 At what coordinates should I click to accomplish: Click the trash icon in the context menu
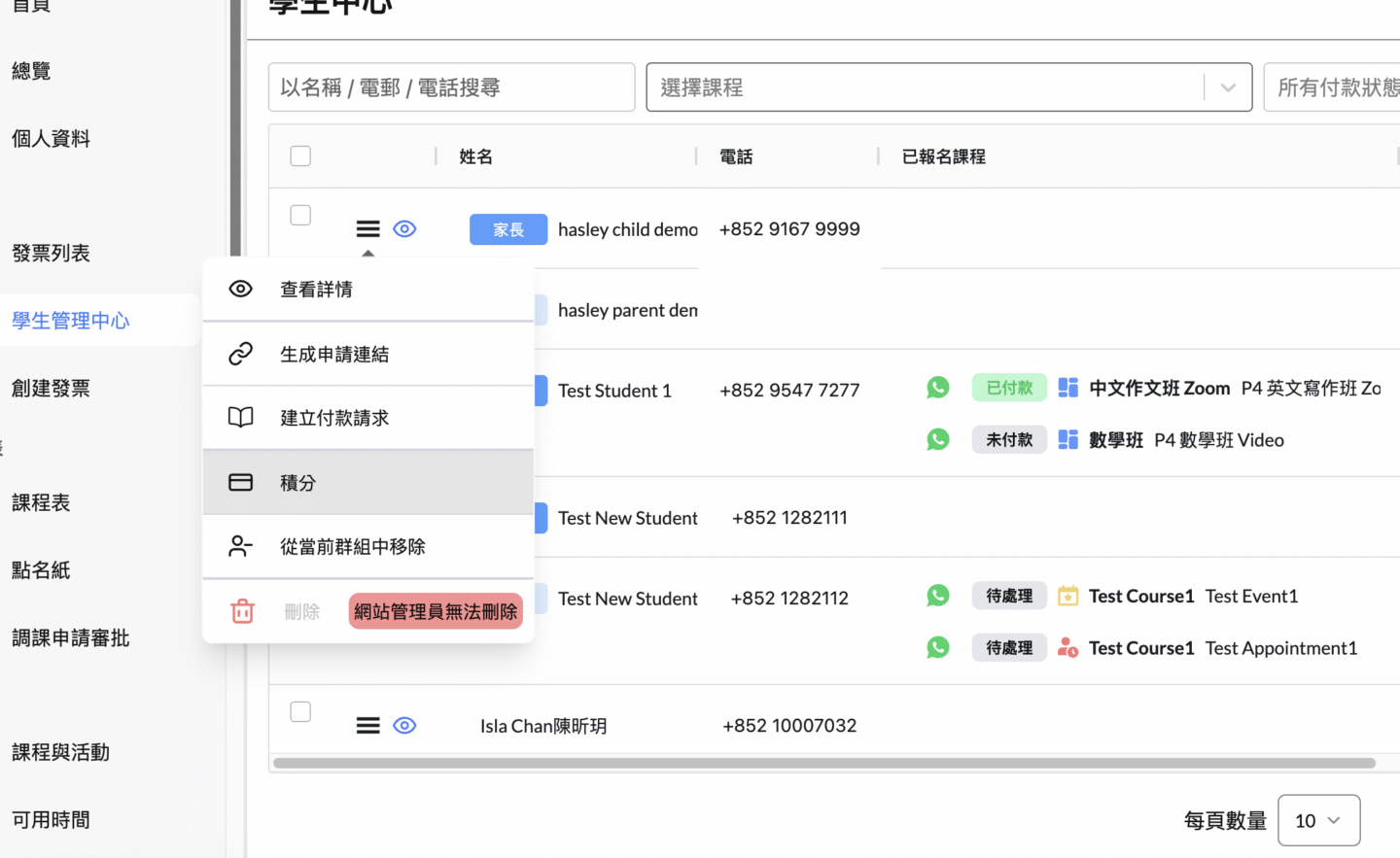pyautogui.click(x=242, y=611)
